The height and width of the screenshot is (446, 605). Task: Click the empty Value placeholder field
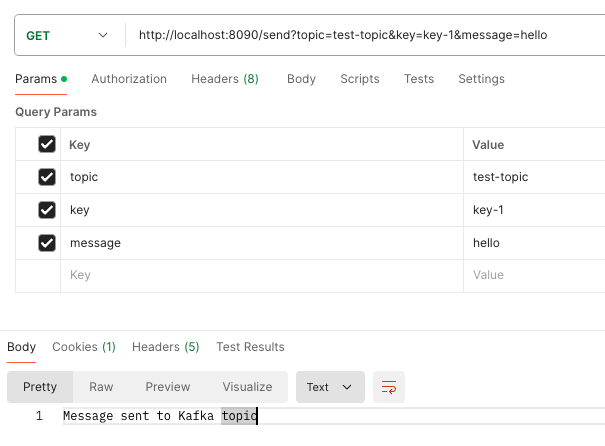(x=534, y=275)
